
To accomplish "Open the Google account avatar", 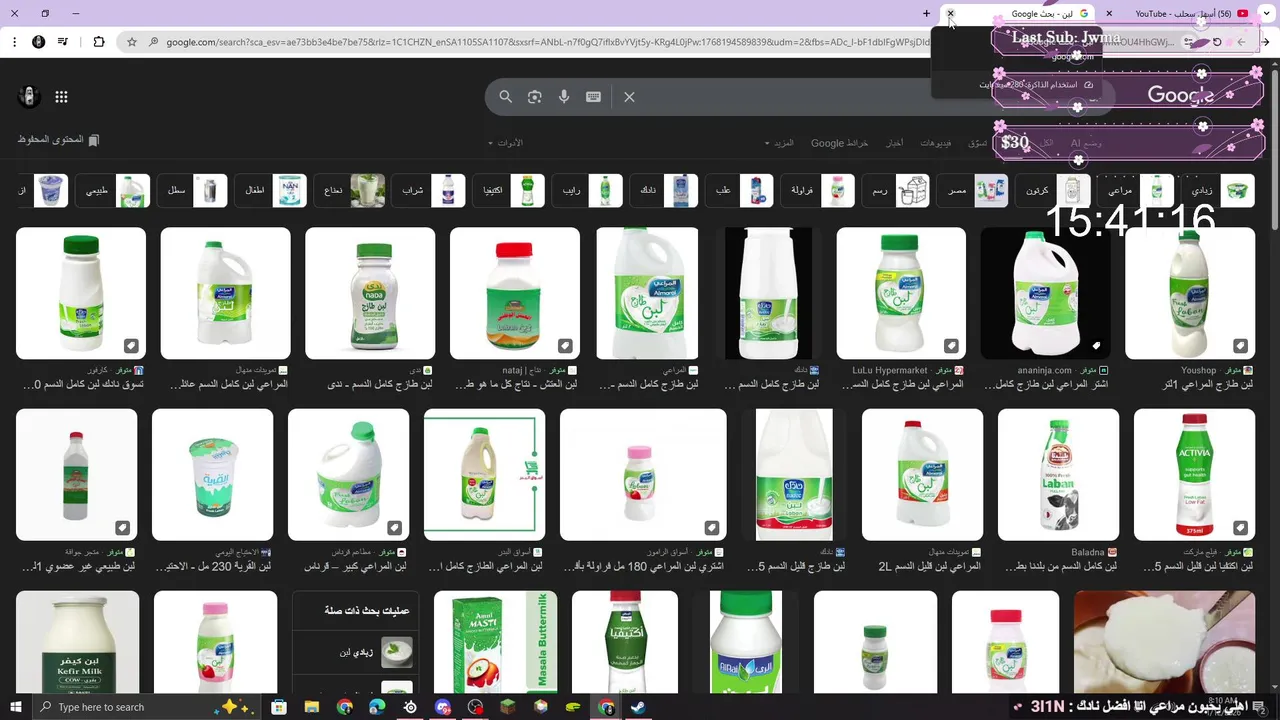I will pos(29,96).
